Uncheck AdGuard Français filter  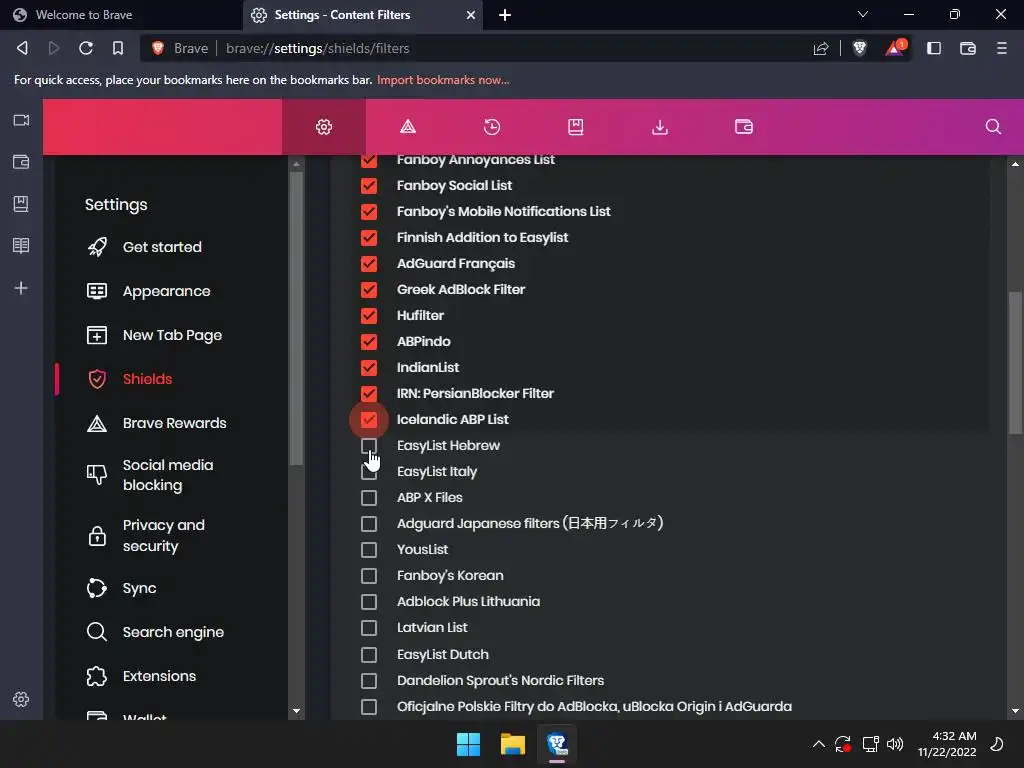[369, 264]
